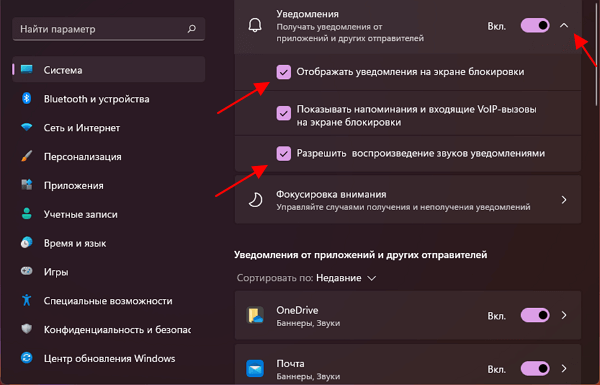Click the Почта mail app icon

coord(255,368)
